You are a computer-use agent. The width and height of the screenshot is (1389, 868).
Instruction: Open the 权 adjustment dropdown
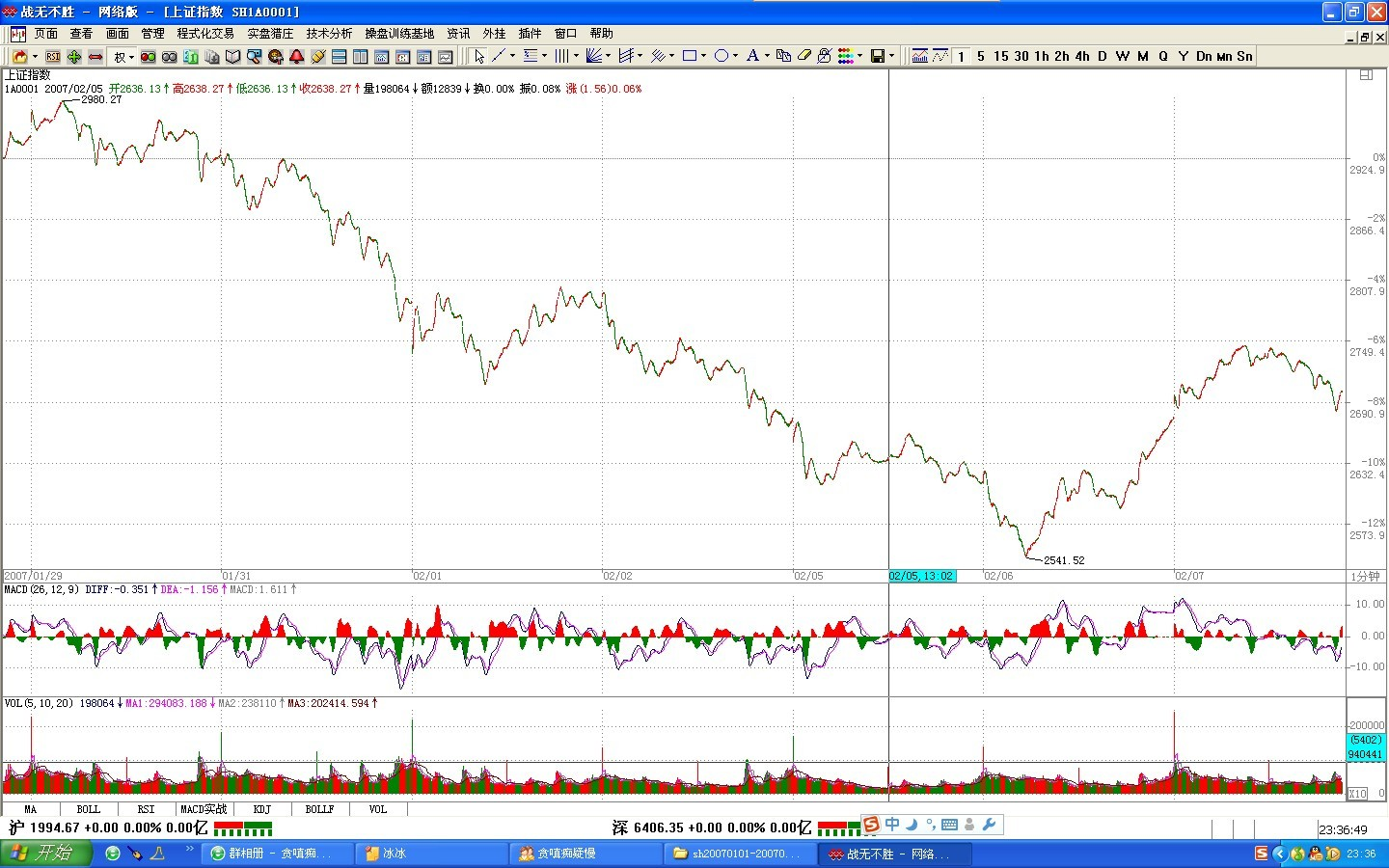[123, 57]
